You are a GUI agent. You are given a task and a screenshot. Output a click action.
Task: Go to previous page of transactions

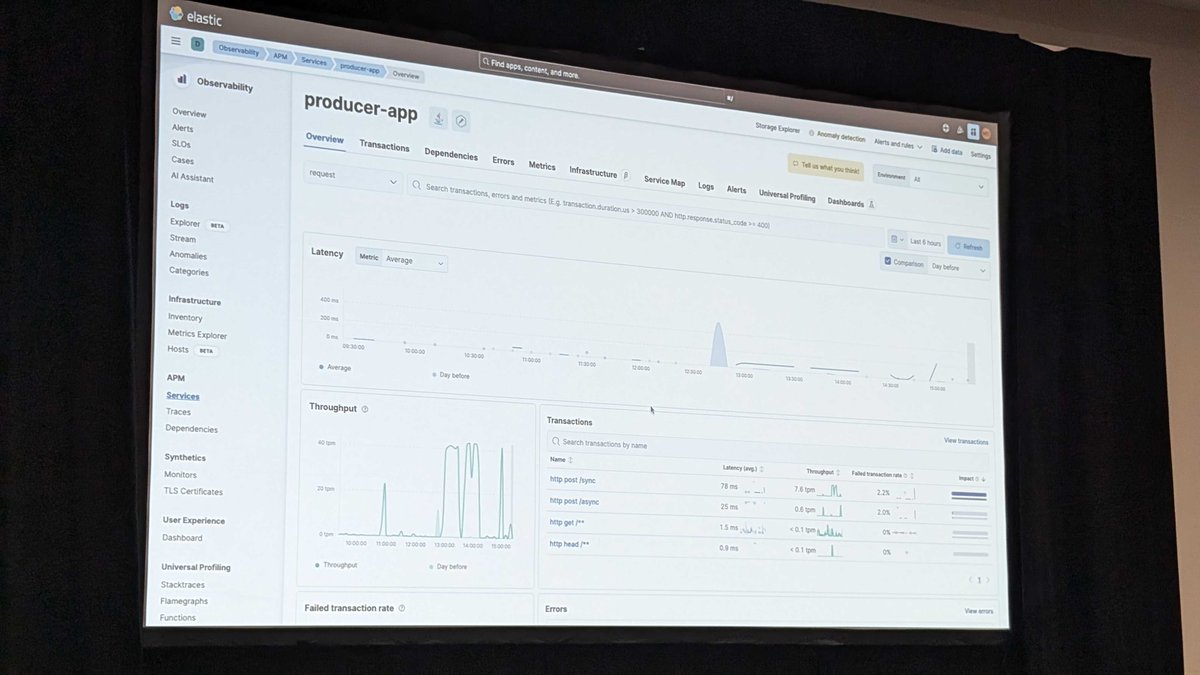969,579
